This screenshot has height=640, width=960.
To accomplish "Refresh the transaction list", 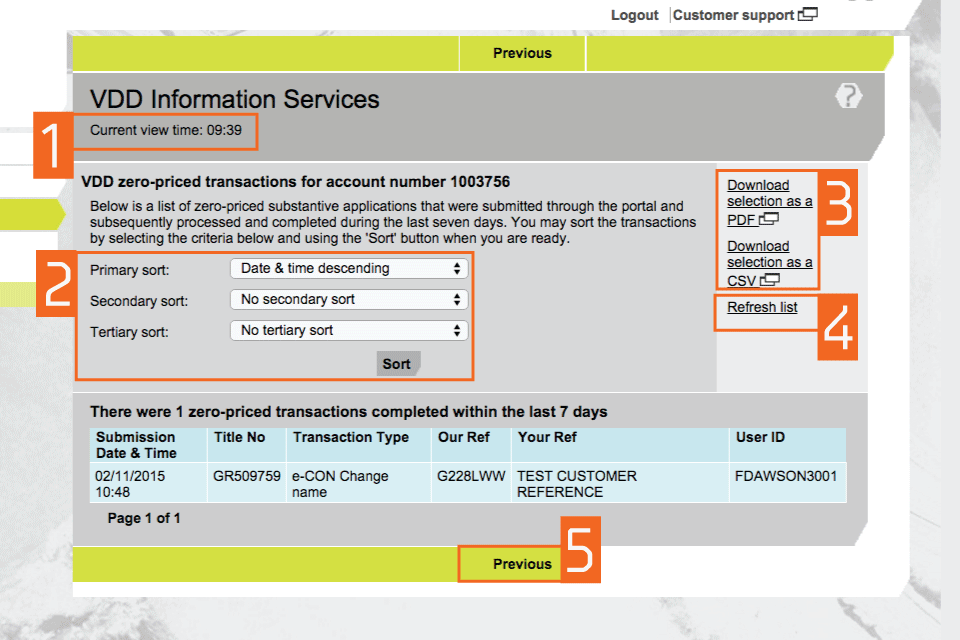I will coord(762,307).
